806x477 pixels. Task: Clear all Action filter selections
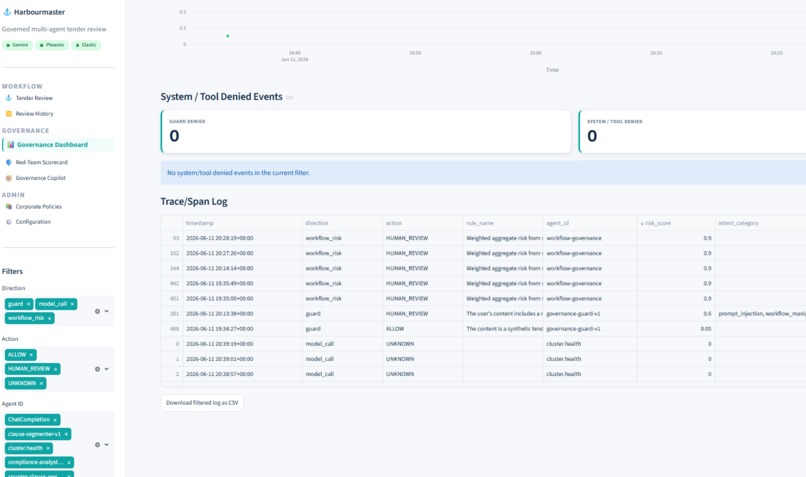(x=97, y=369)
